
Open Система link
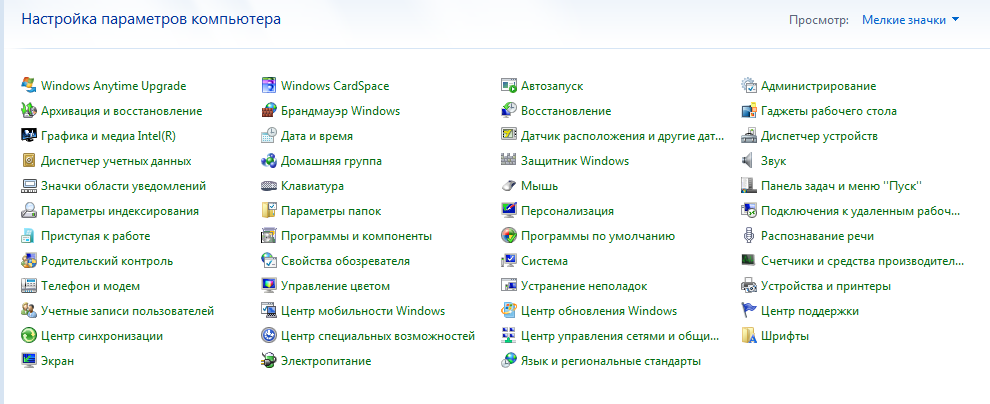(544, 261)
